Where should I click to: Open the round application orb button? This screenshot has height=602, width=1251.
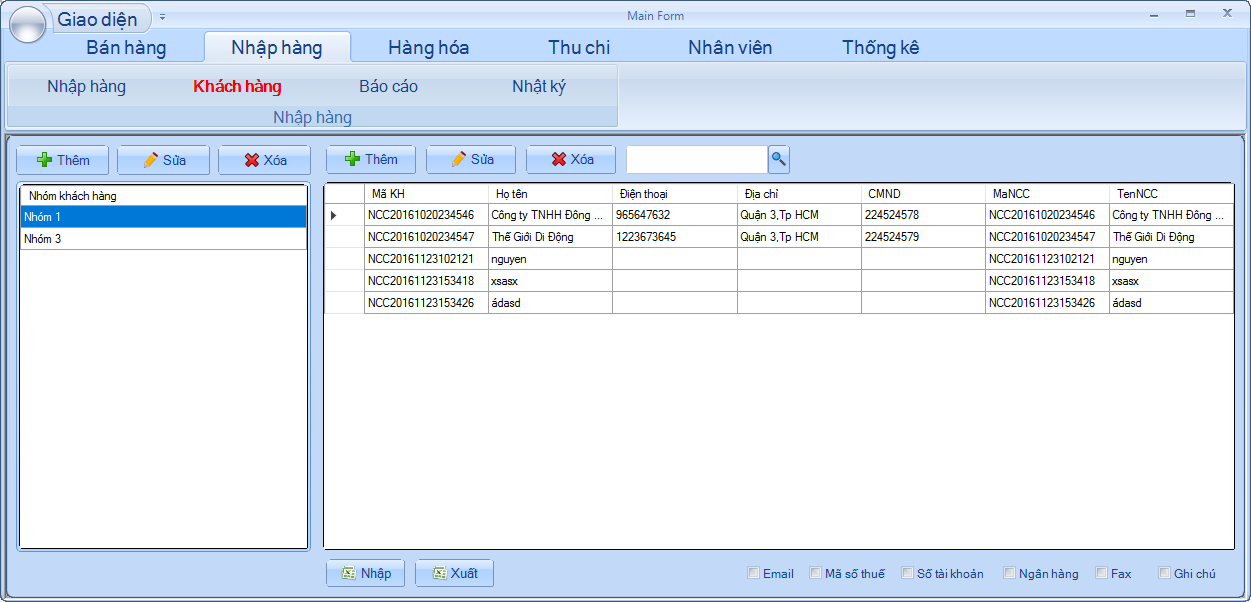pyautogui.click(x=27, y=24)
